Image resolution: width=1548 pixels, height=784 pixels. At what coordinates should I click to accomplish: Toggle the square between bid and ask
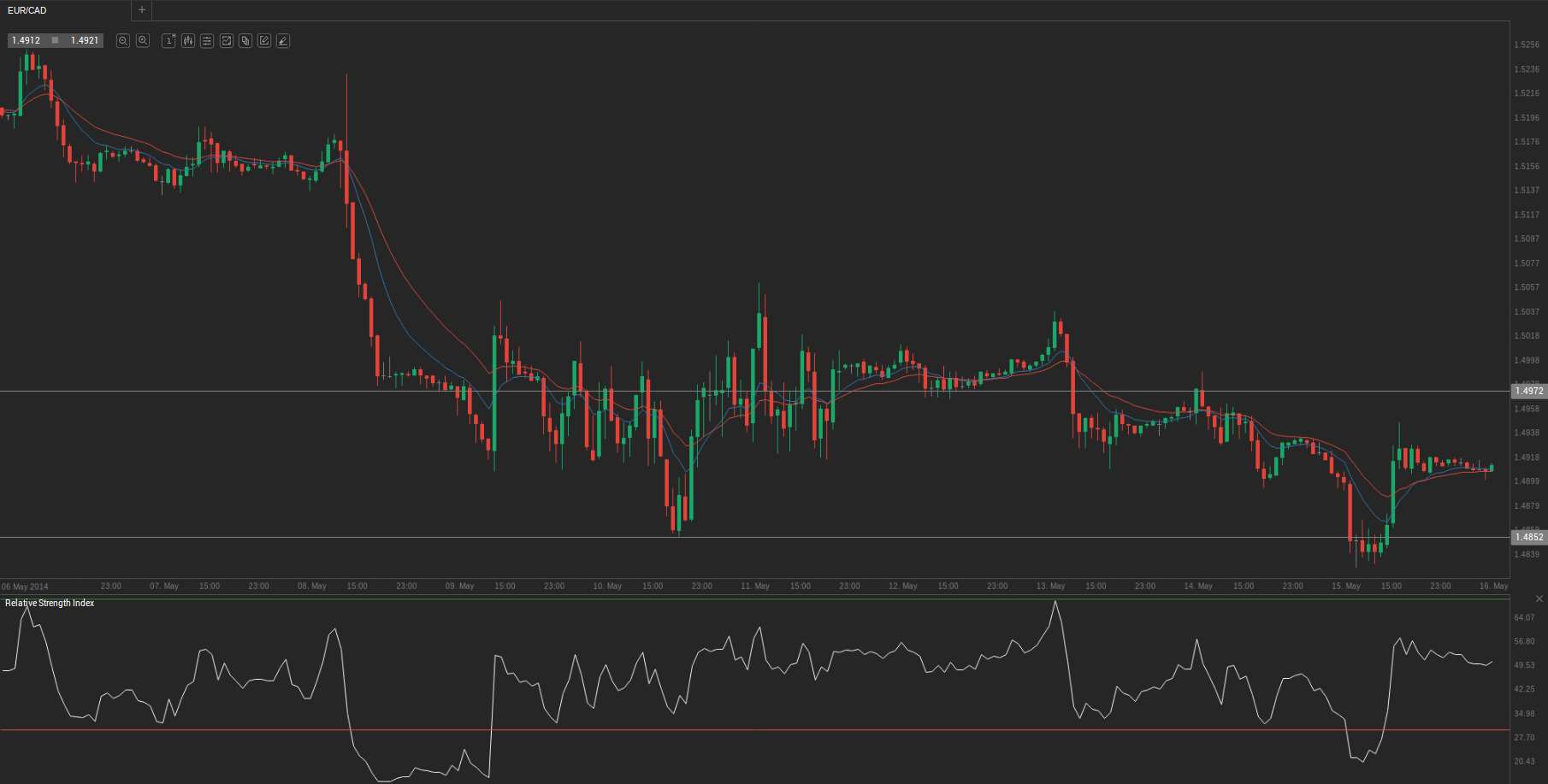[x=56, y=40]
